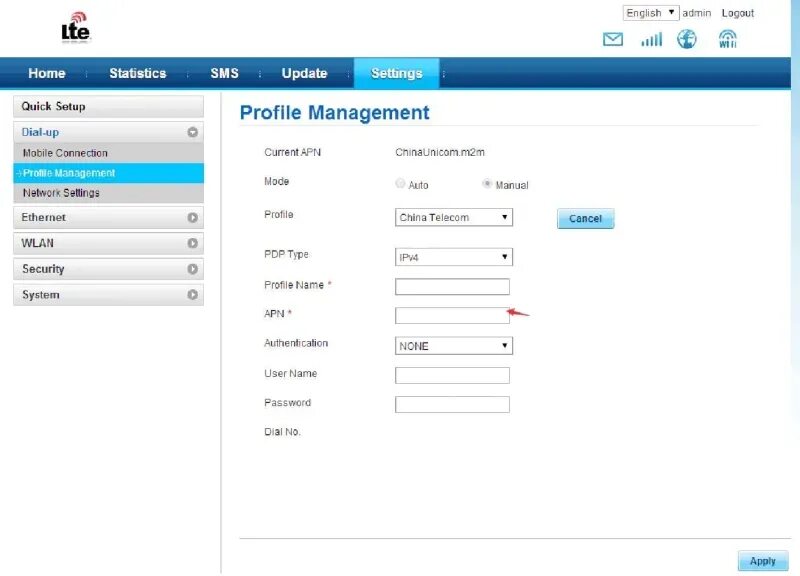Click the Security sidebar label

point(43,269)
